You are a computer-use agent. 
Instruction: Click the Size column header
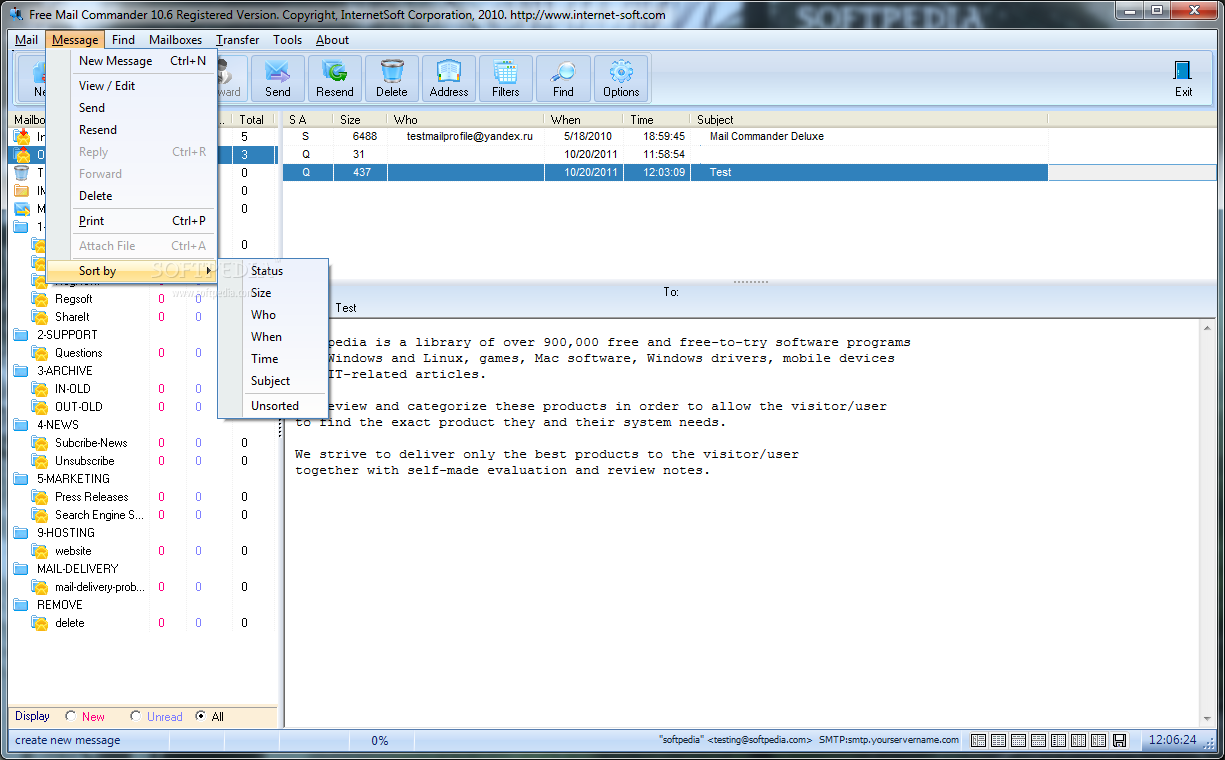coord(360,120)
